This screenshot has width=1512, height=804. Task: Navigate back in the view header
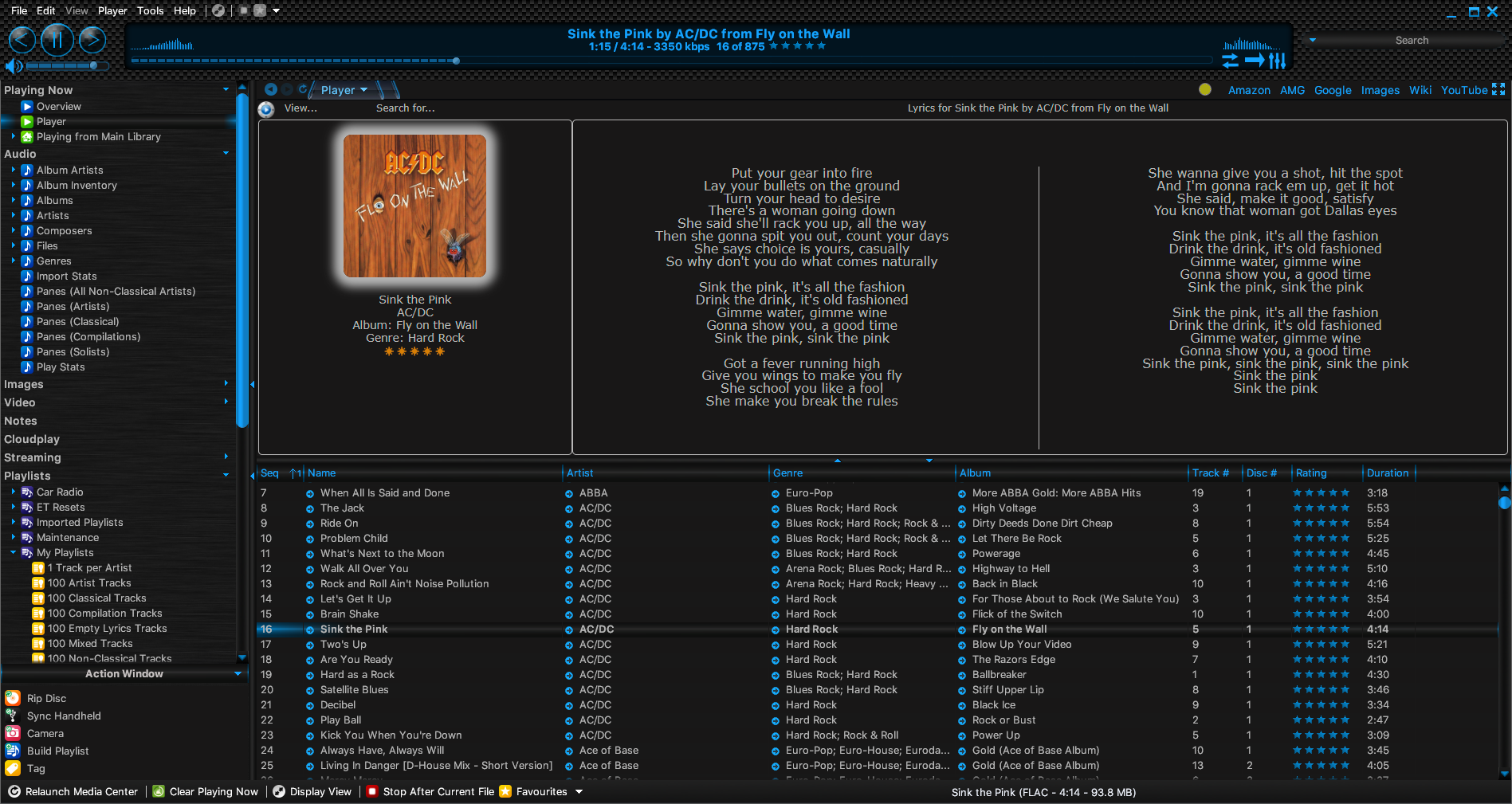271,89
